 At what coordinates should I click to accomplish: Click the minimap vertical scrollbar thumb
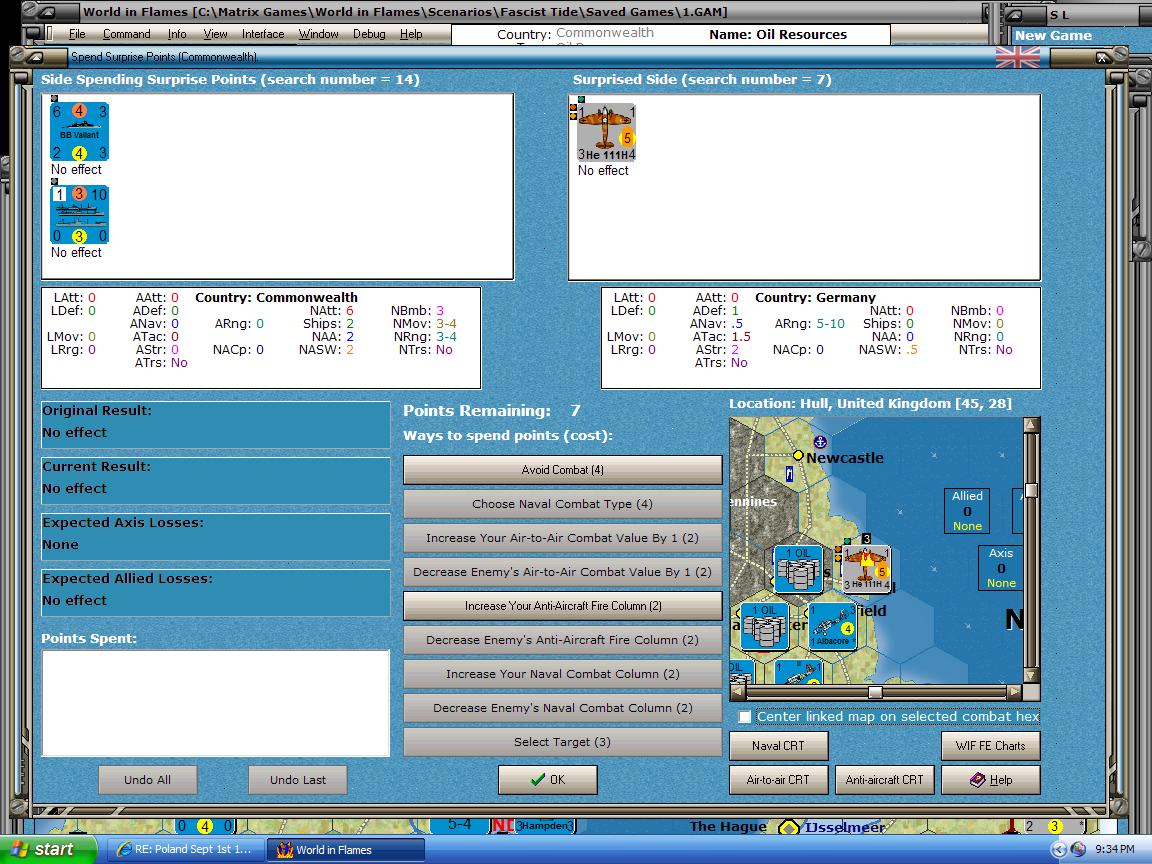click(1032, 491)
